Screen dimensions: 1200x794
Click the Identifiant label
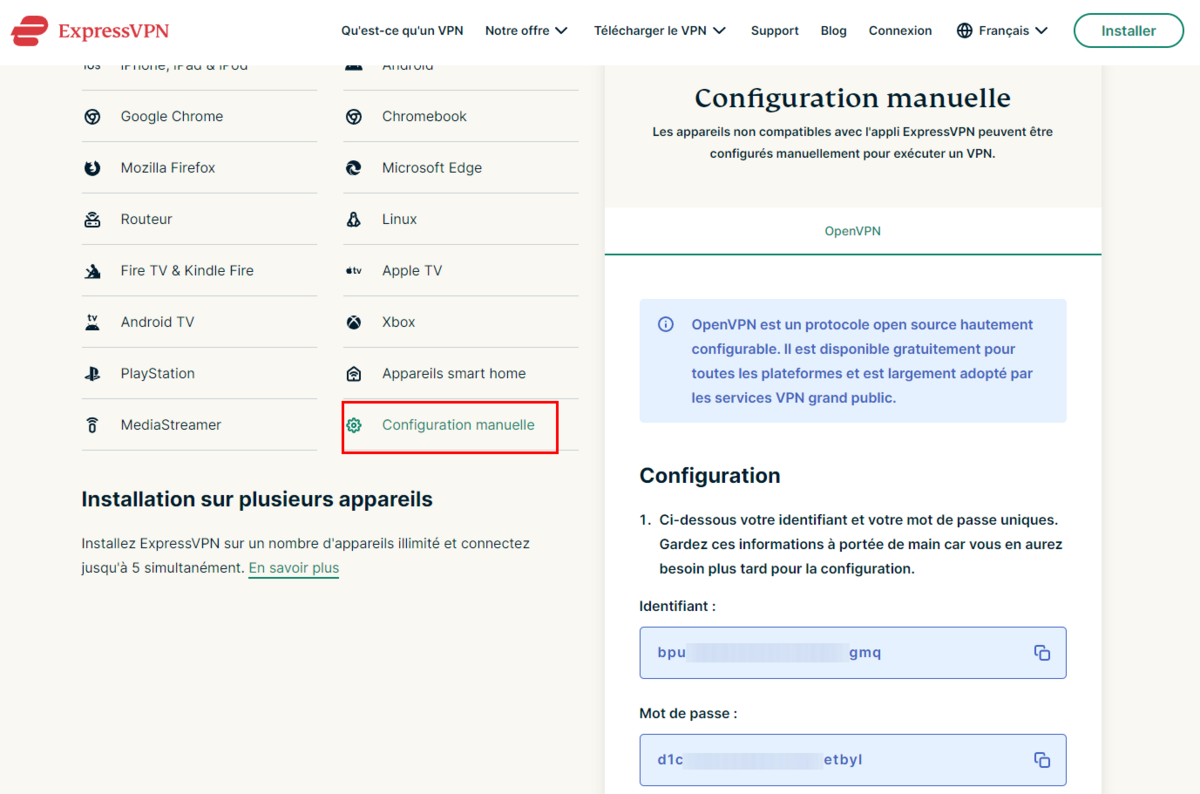678,606
